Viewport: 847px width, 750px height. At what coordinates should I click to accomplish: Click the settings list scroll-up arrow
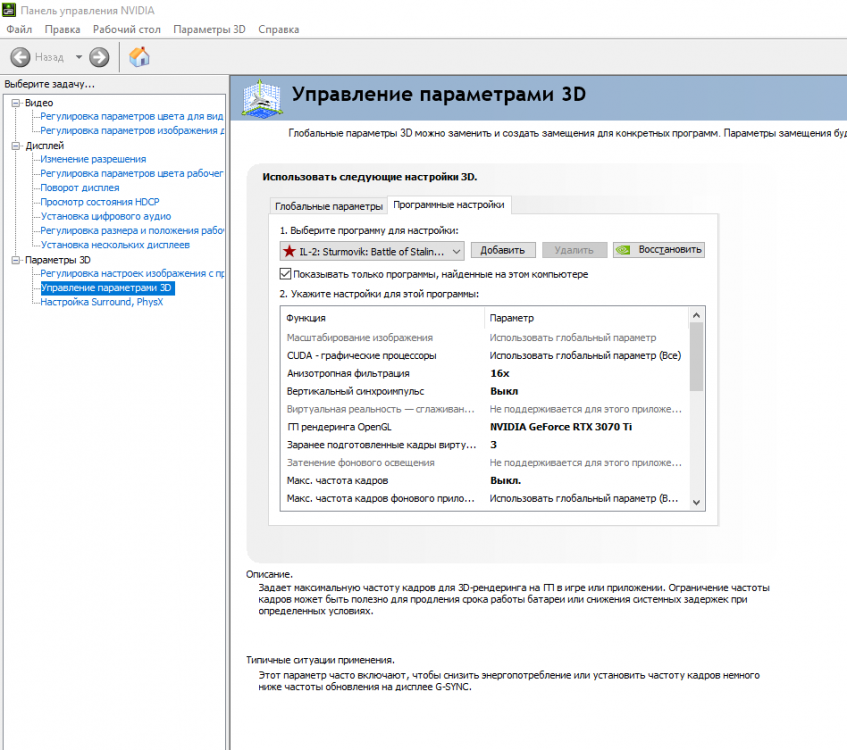pos(696,315)
